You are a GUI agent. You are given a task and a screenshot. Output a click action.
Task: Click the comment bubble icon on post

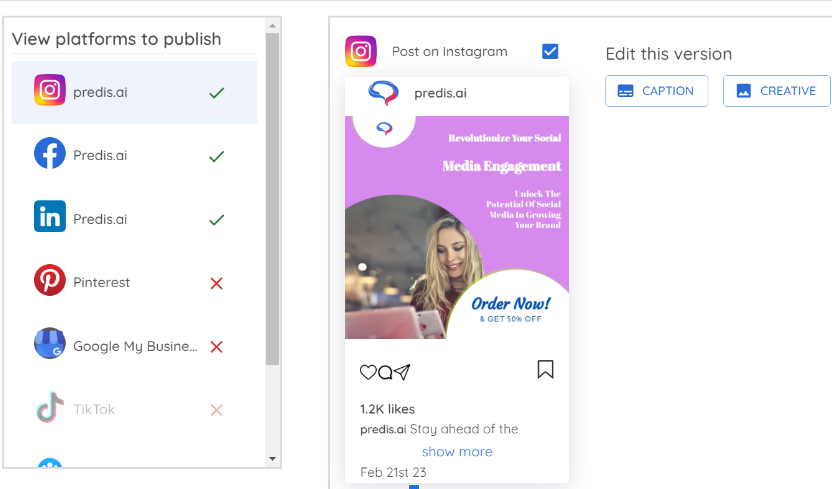pyautogui.click(x=385, y=372)
